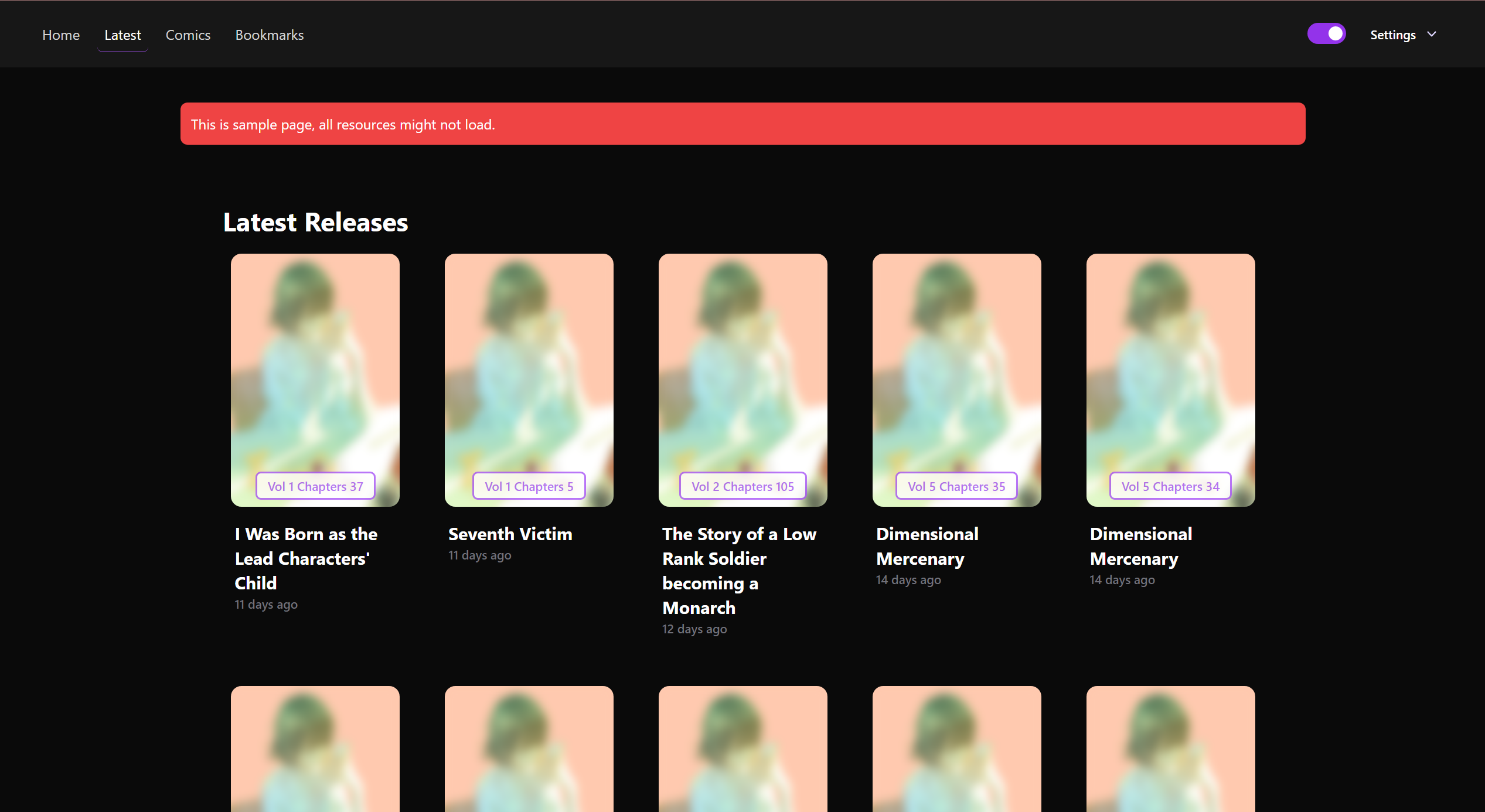Open Seventh Victim title link

pyautogui.click(x=510, y=534)
